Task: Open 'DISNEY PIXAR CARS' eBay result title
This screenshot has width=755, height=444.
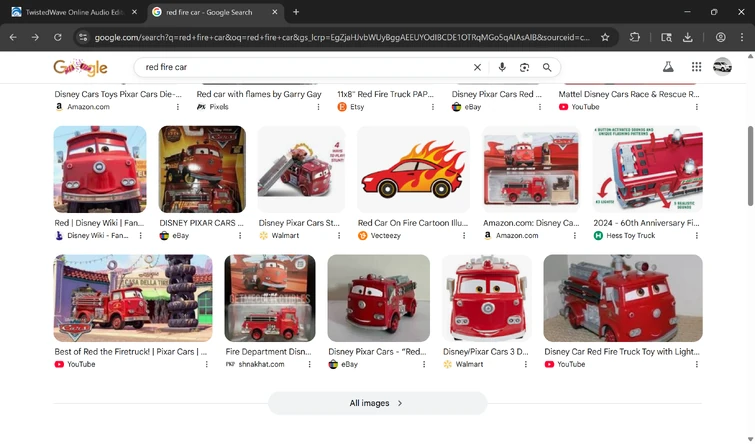Action: pos(201,223)
